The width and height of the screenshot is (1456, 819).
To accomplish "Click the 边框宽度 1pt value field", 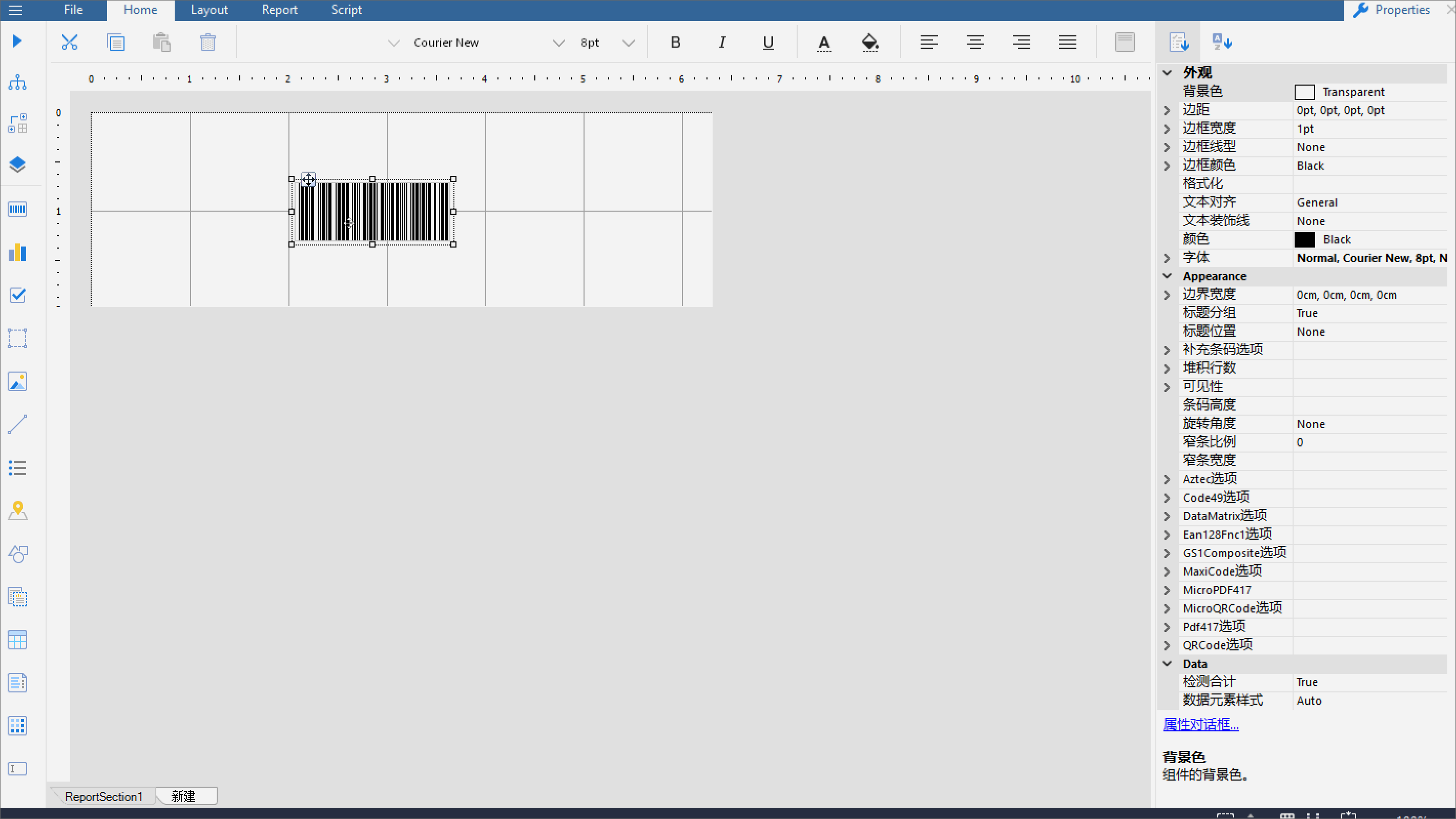I will click(1370, 129).
